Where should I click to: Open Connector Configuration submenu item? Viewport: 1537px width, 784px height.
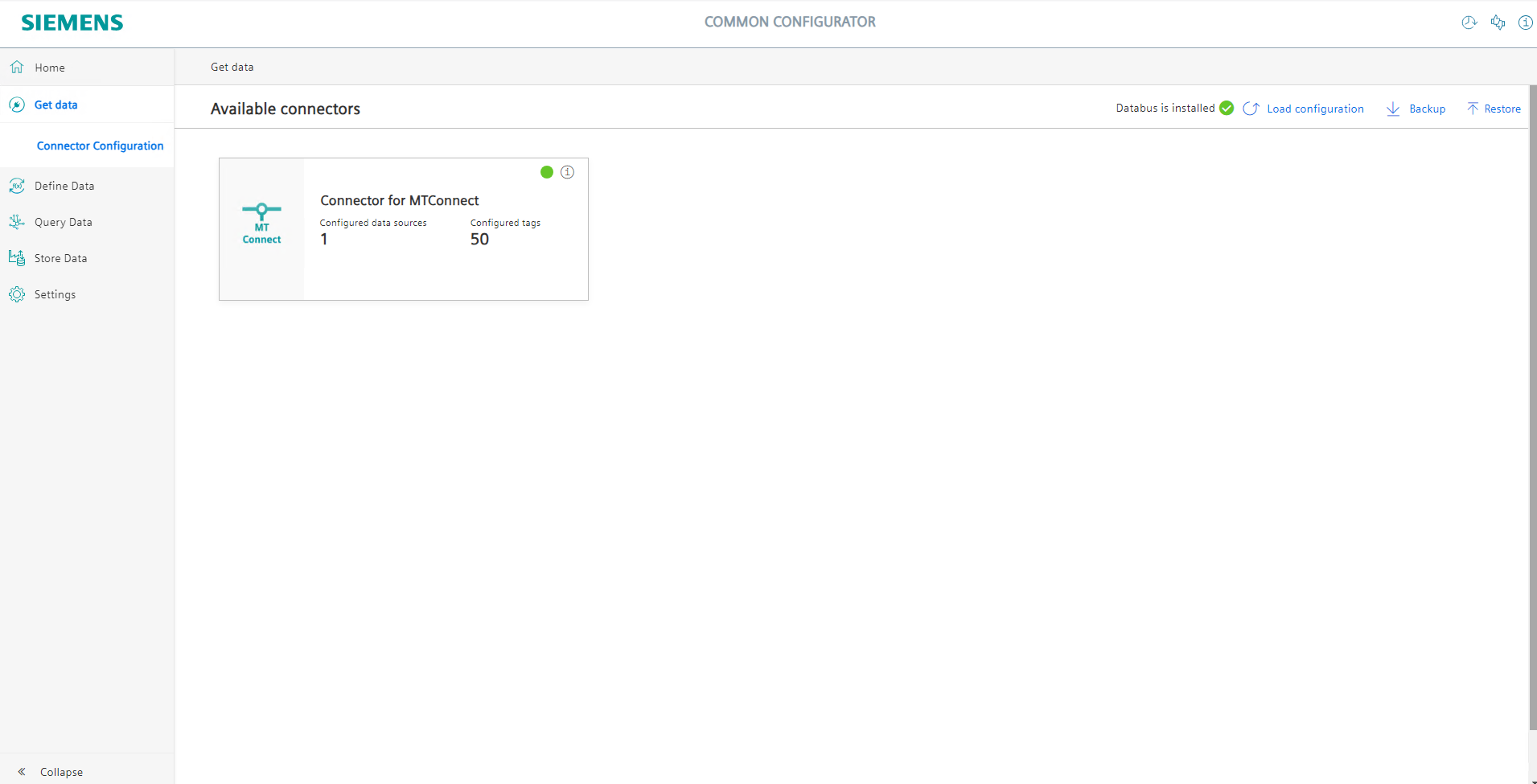[x=100, y=146]
